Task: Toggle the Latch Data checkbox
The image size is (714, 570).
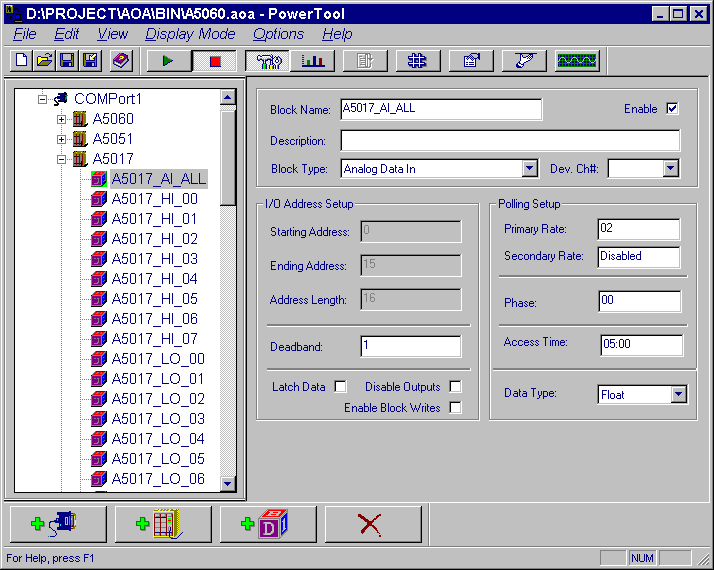Action: coord(341,387)
